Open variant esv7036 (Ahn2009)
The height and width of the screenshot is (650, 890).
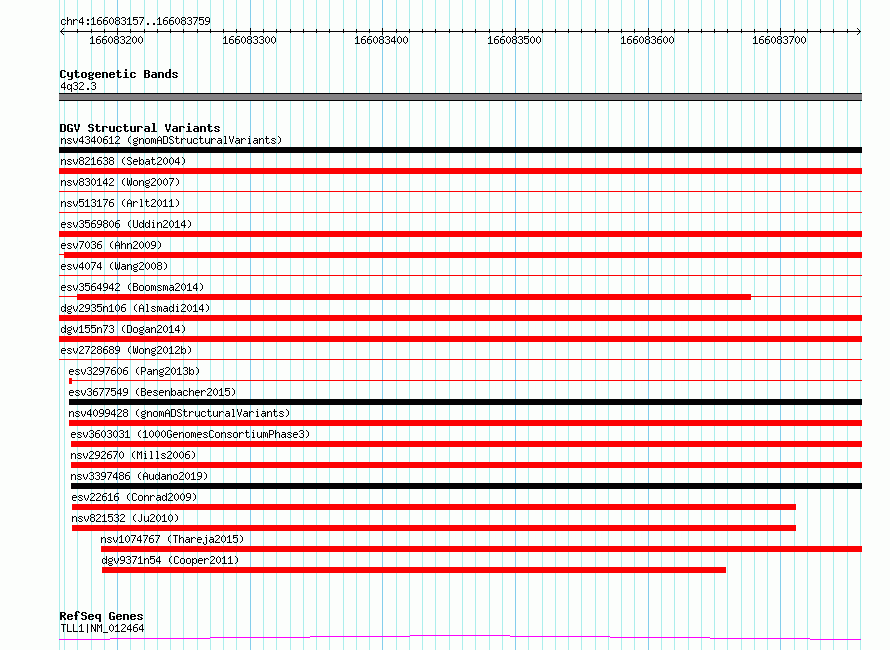[111, 245]
